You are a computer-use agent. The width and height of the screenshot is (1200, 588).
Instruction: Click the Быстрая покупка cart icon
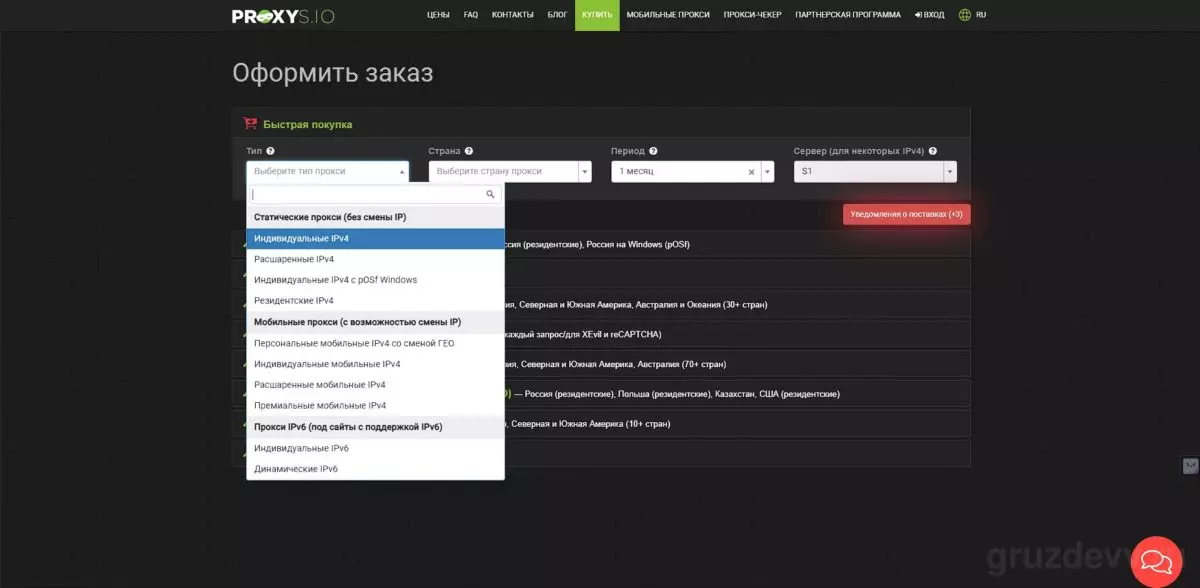click(250, 124)
